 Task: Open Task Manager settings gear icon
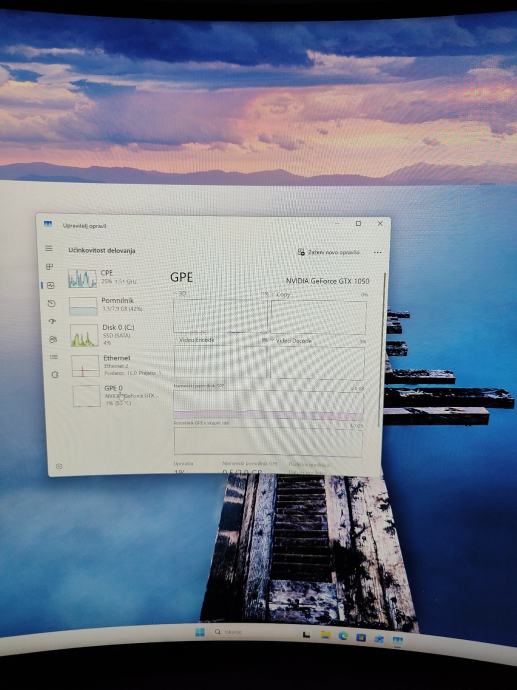pyautogui.click(x=59, y=466)
